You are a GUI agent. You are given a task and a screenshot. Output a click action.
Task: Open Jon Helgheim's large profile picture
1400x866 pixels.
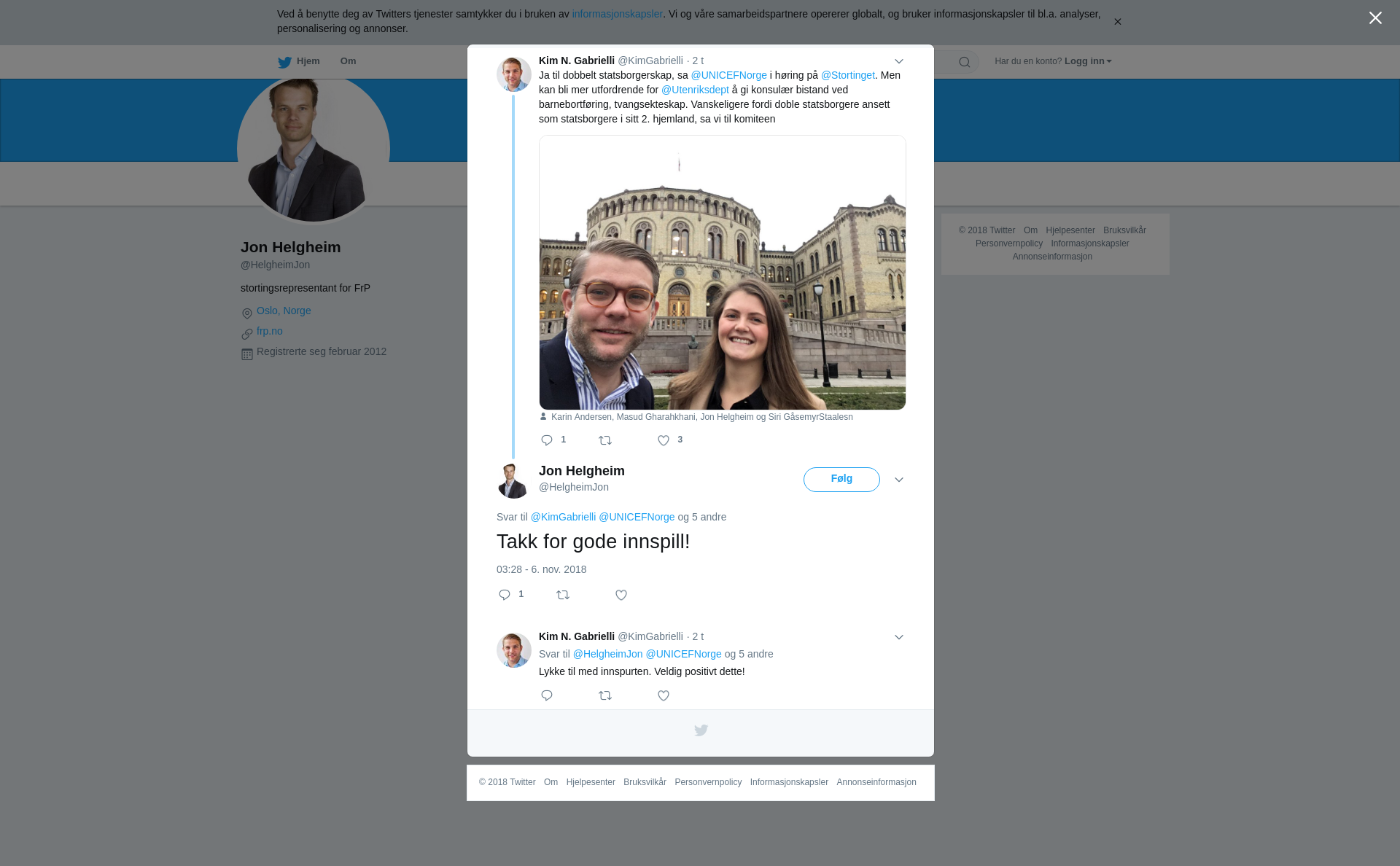click(314, 149)
